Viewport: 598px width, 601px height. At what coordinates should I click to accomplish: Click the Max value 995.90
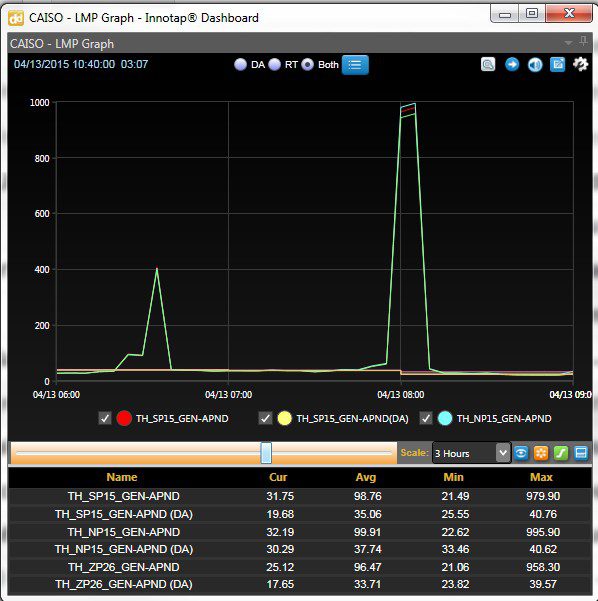[543, 532]
